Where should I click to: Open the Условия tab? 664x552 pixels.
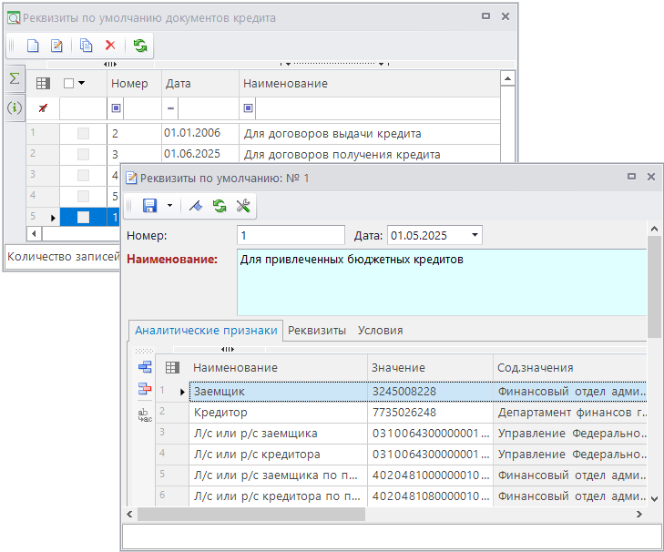point(380,330)
